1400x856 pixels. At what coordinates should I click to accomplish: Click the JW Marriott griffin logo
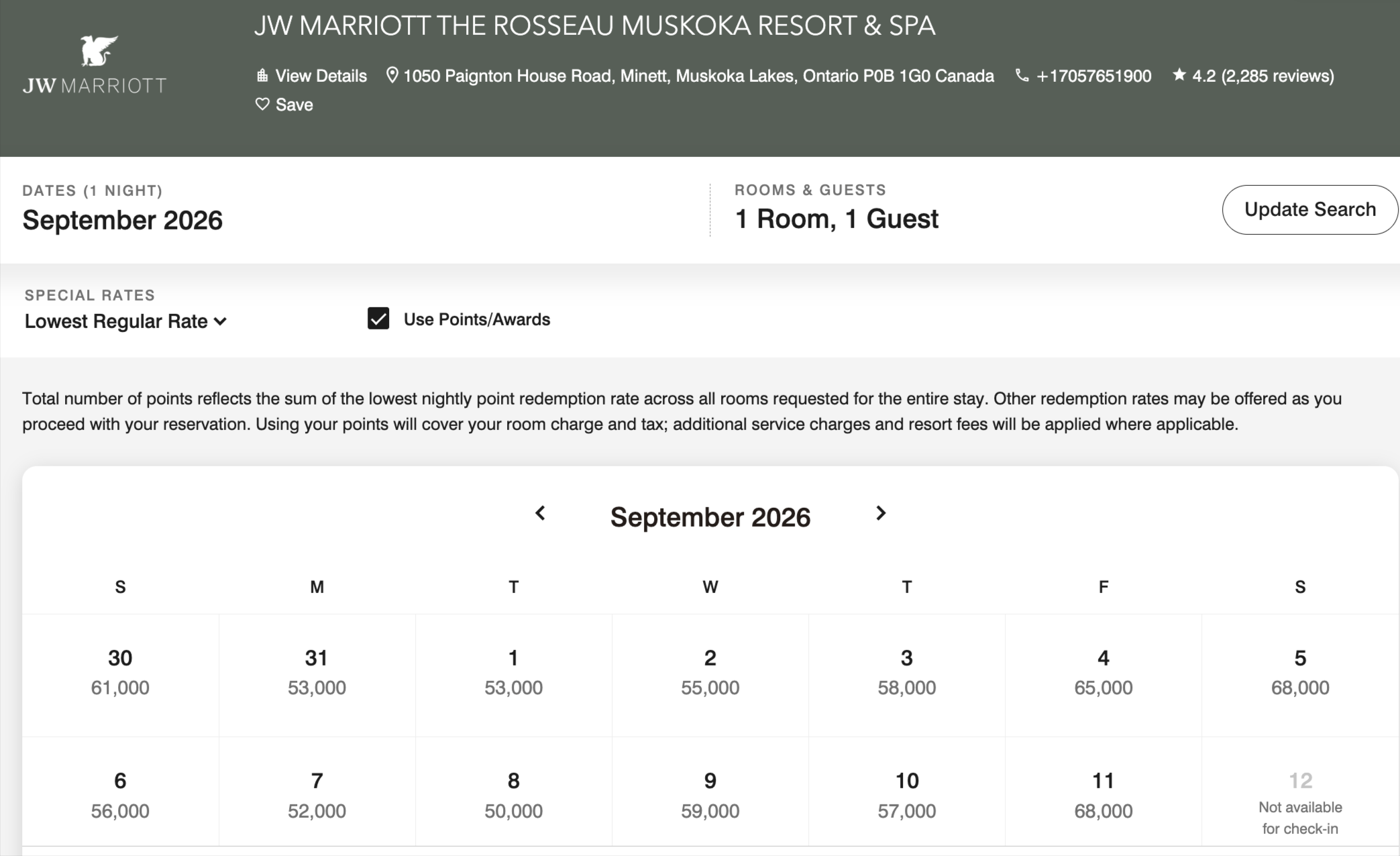98,50
